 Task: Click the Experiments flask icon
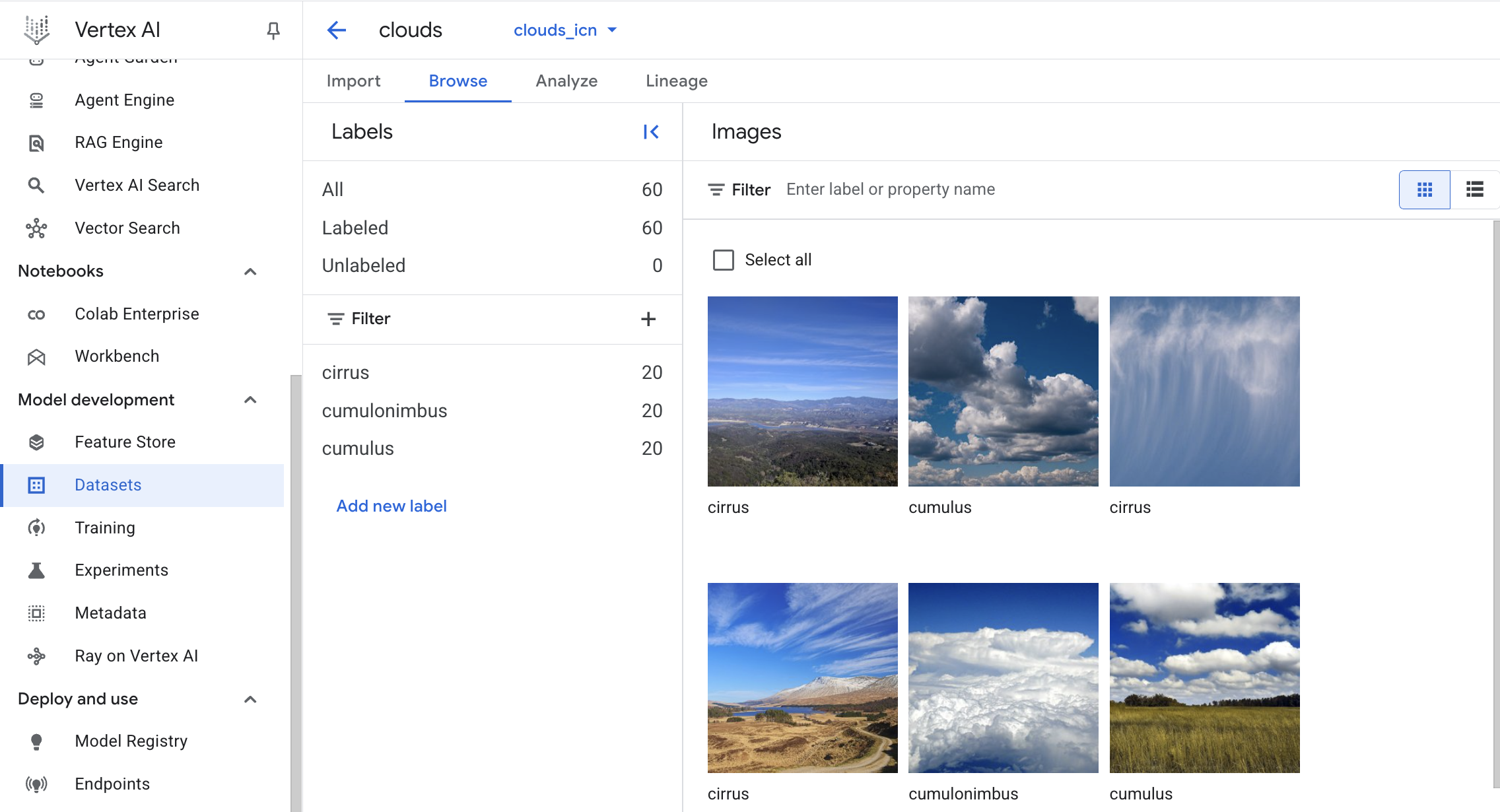[36, 570]
